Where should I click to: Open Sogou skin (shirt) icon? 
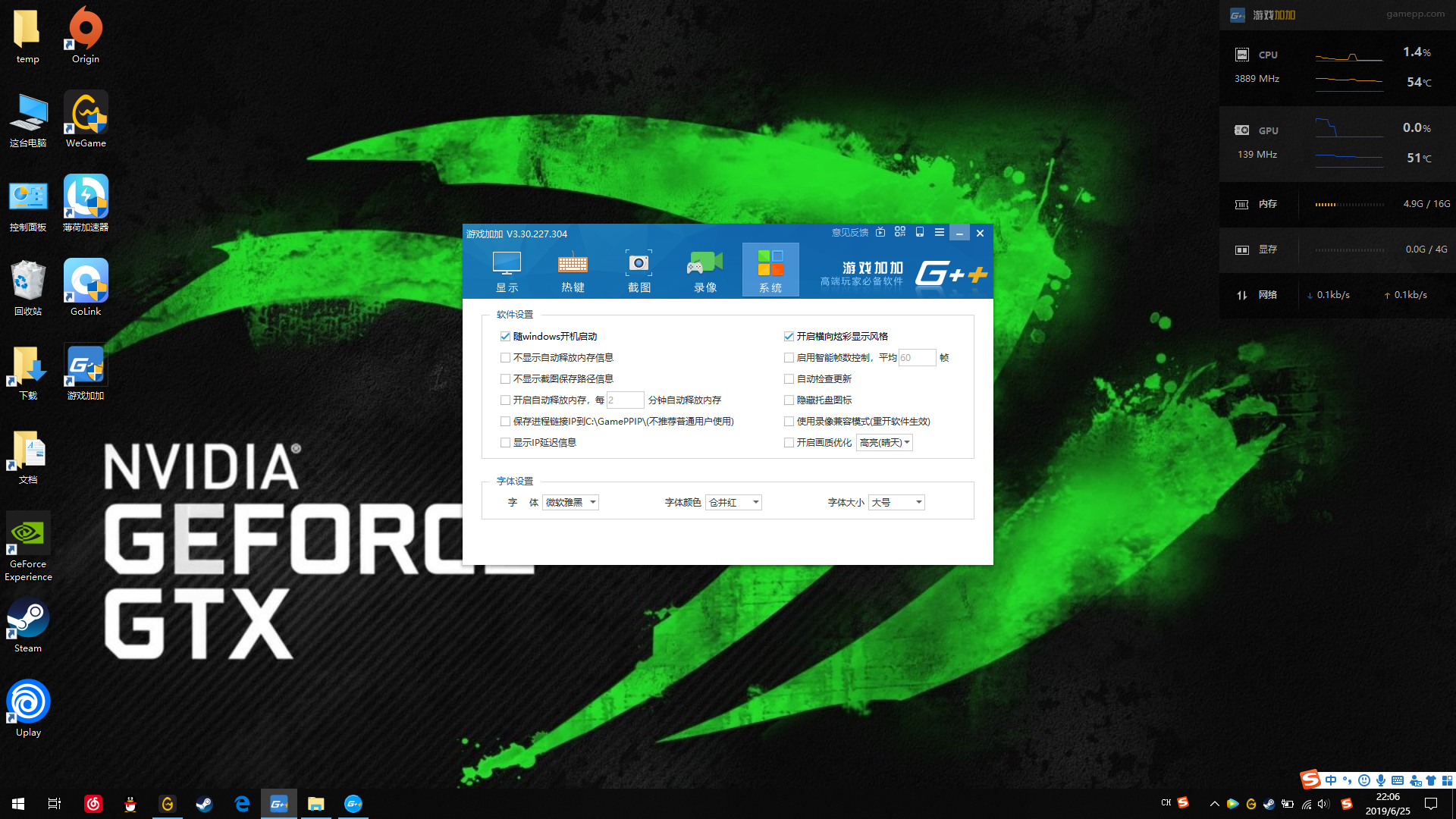[1431, 780]
